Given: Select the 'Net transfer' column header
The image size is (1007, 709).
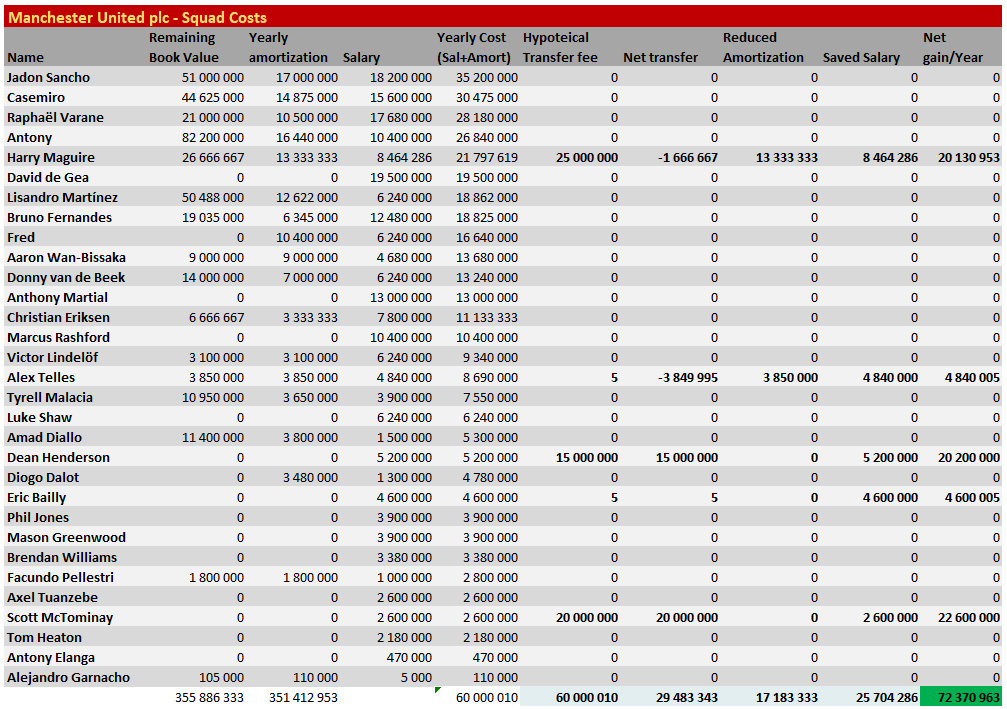Looking at the screenshot, I should (660, 57).
